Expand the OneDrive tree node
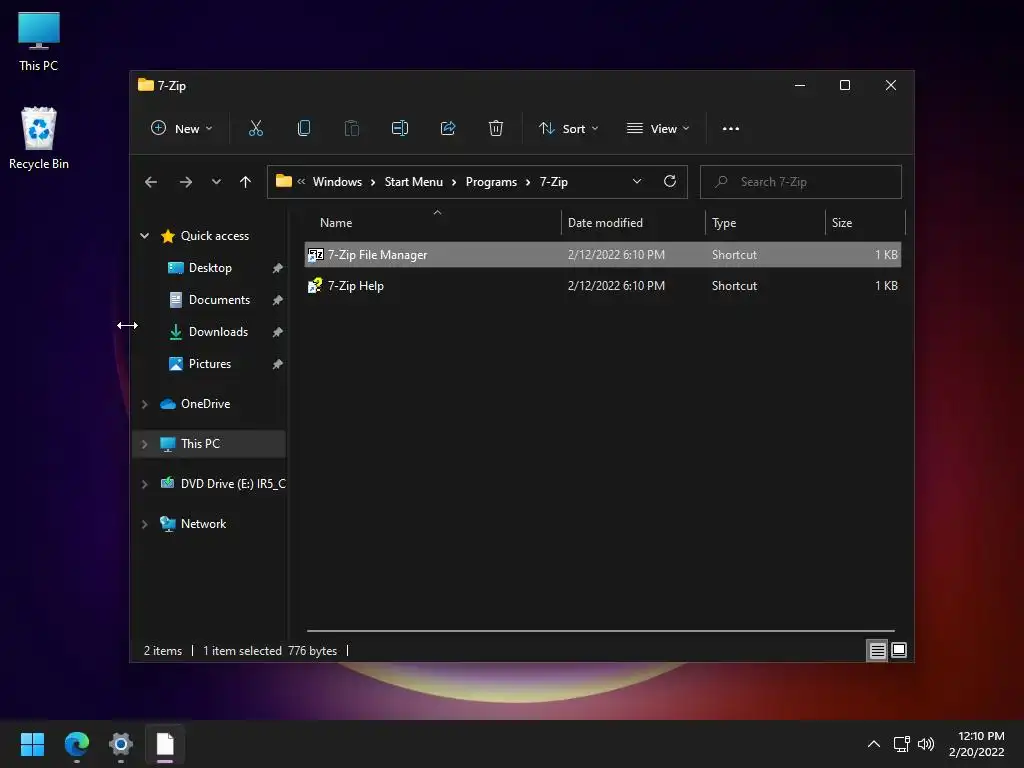Viewport: 1024px width, 768px height. point(144,404)
